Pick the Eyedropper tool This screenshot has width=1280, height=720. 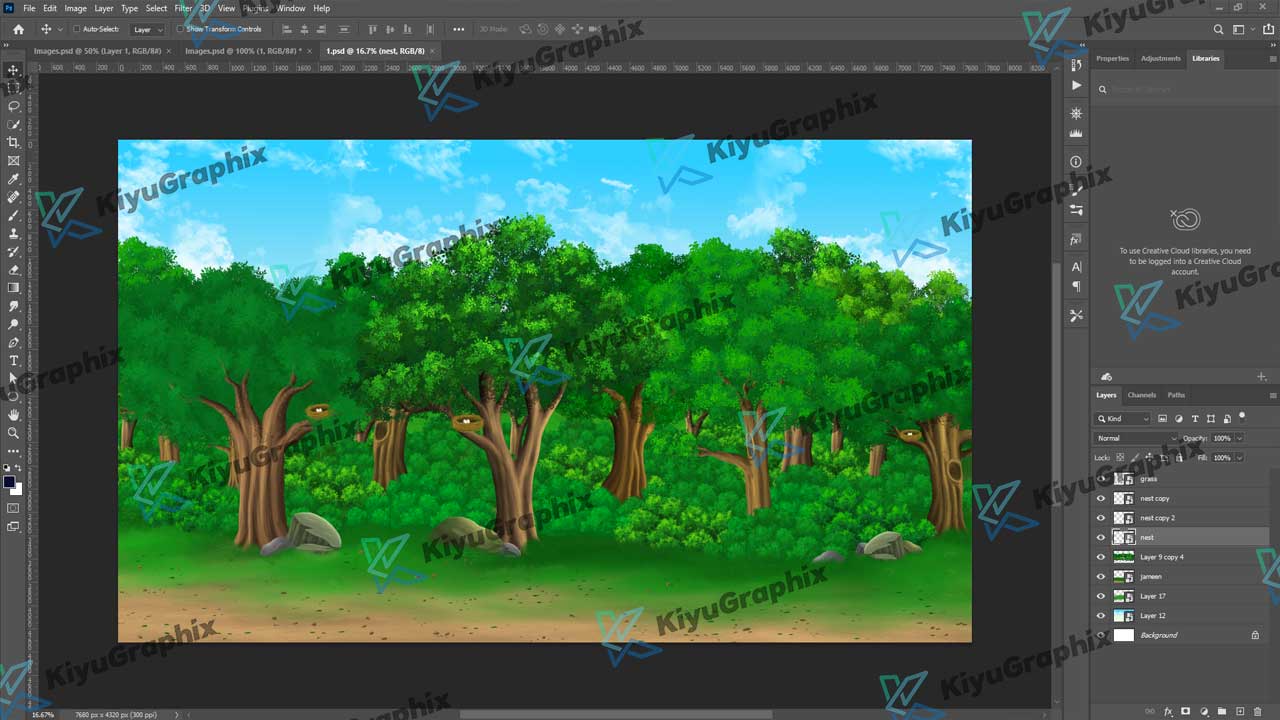tap(14, 179)
